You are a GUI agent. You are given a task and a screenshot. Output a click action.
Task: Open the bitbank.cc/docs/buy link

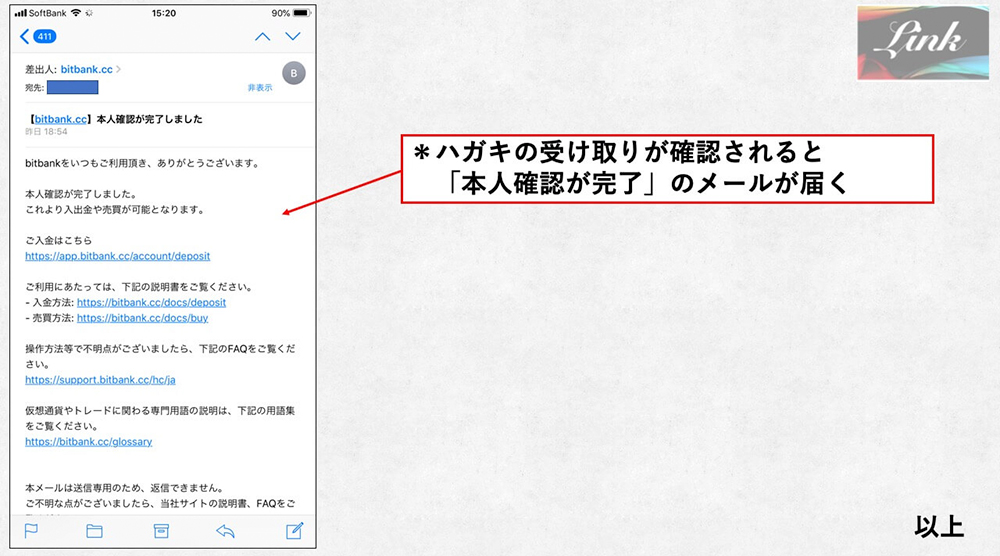(142, 318)
